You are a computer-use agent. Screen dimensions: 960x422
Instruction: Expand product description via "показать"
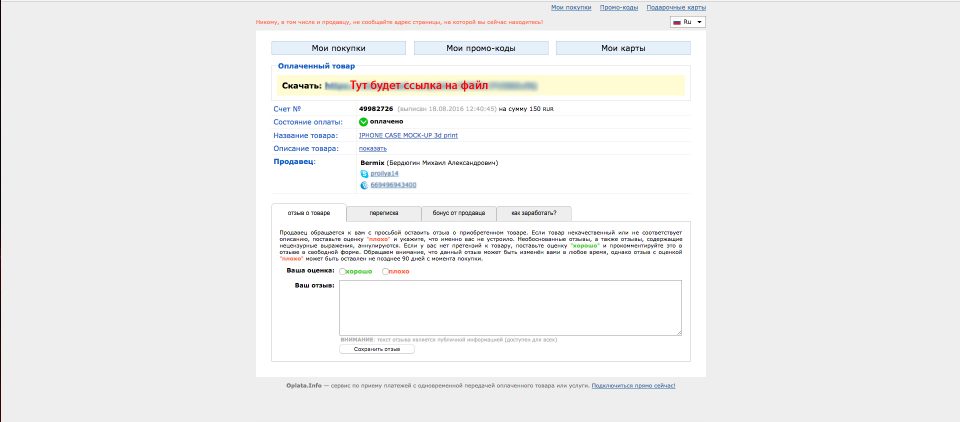click(x=372, y=148)
